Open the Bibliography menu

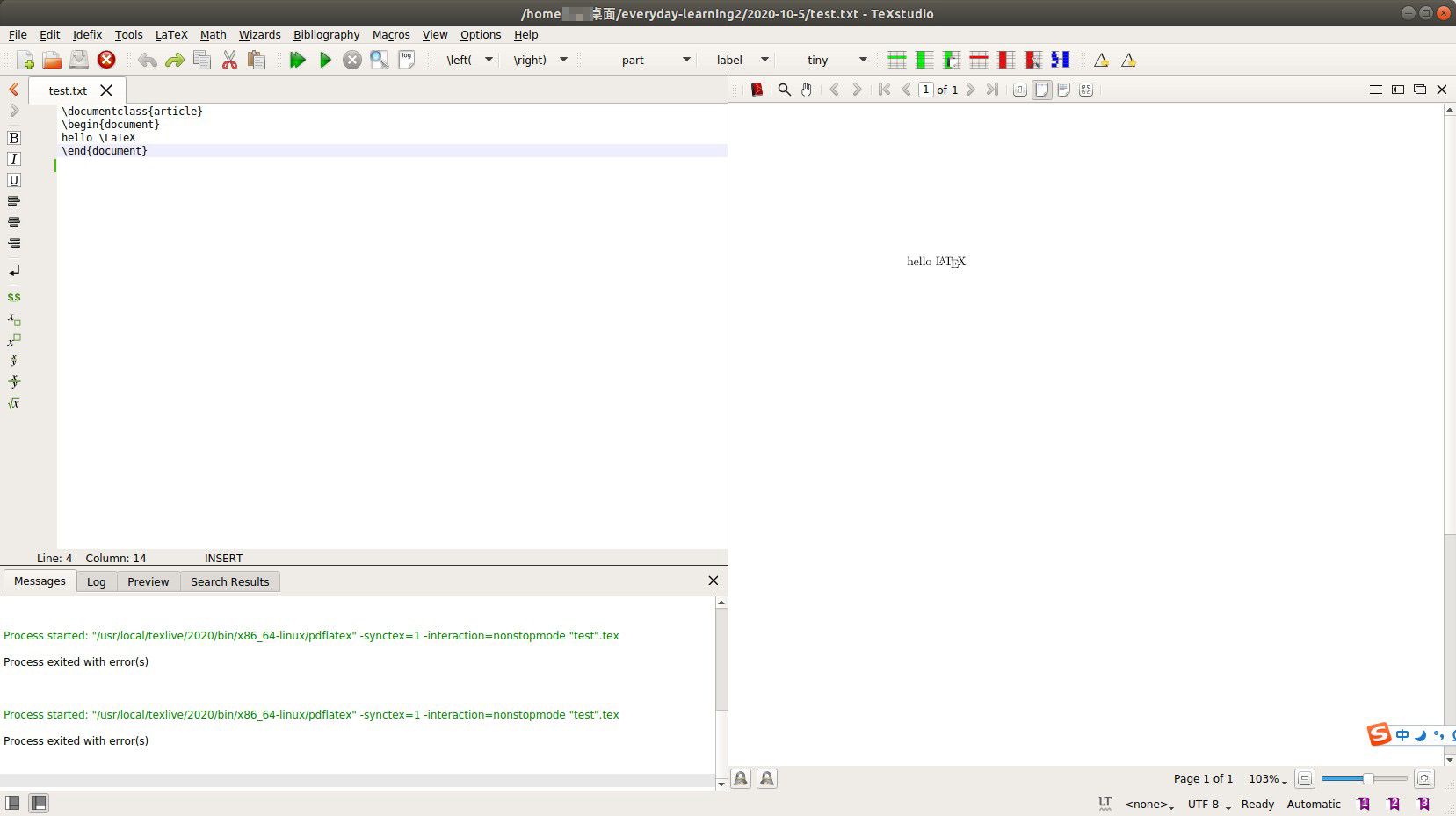(327, 35)
